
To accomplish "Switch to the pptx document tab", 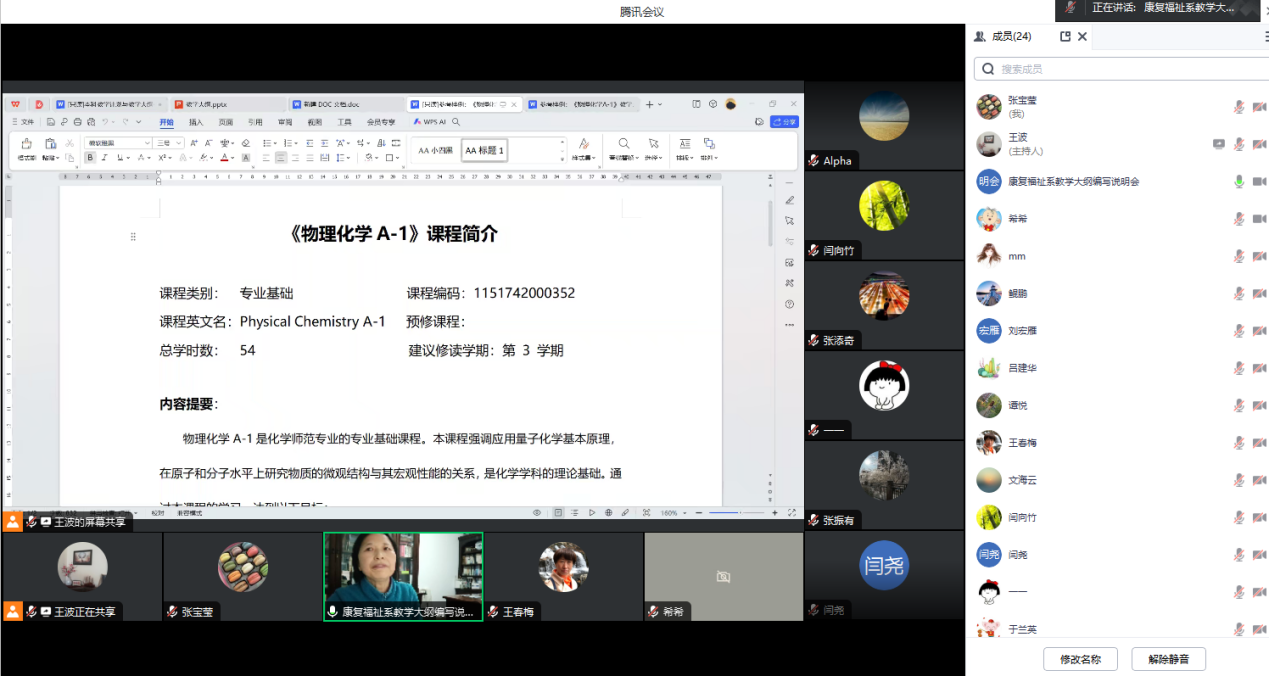I will tap(228, 104).
